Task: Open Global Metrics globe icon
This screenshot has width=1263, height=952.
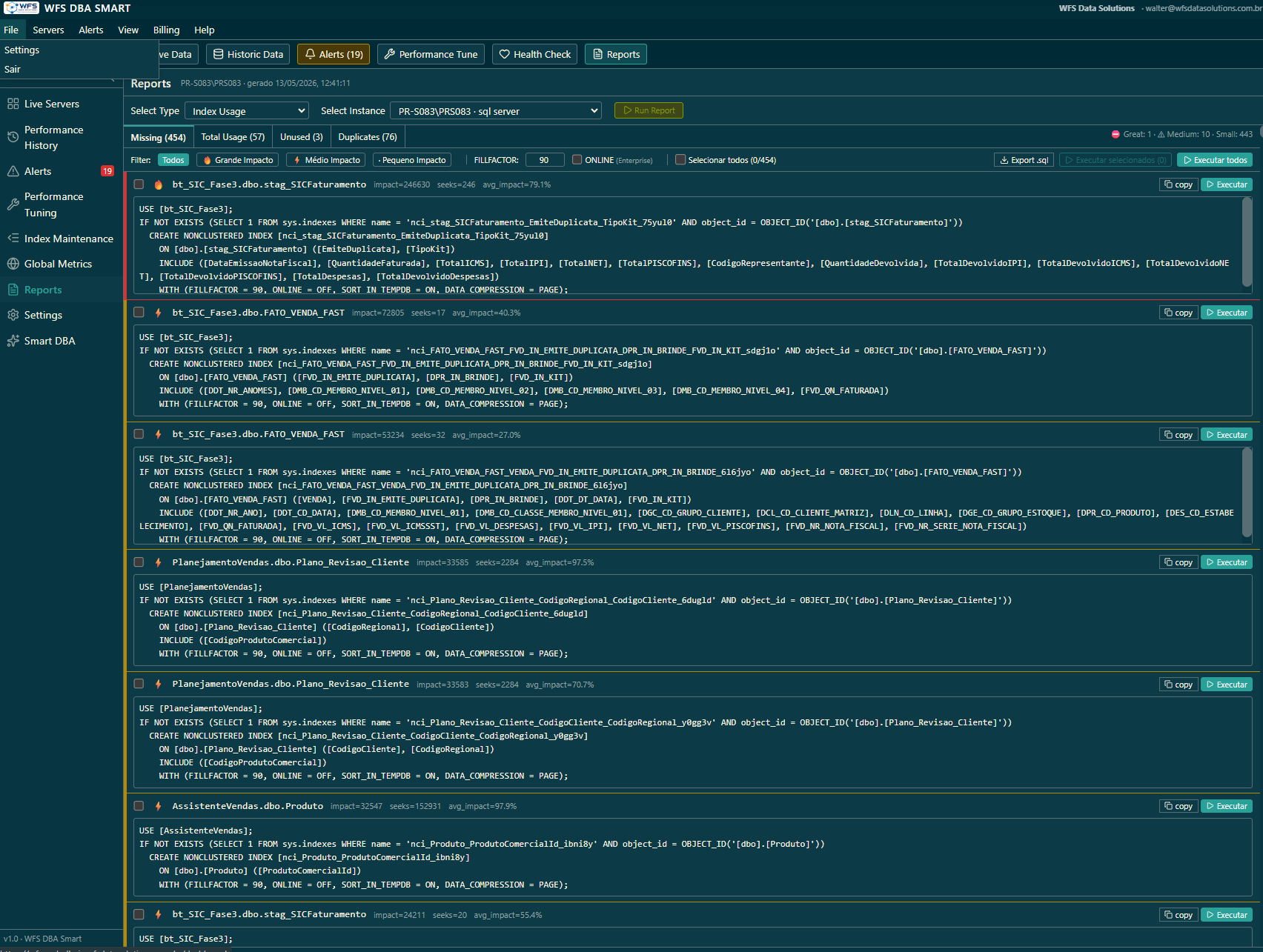Action: (13, 264)
